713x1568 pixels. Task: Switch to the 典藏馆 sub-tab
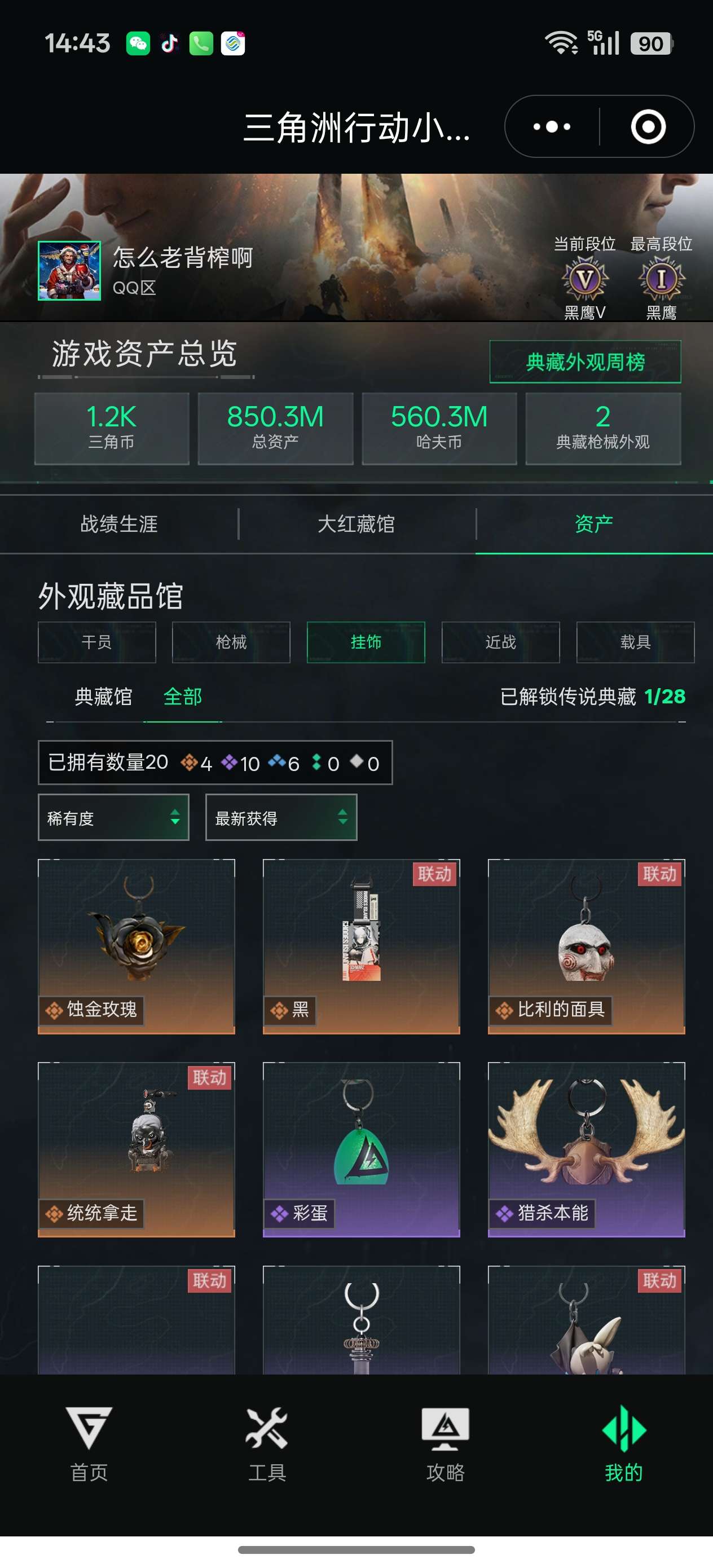[x=103, y=697]
